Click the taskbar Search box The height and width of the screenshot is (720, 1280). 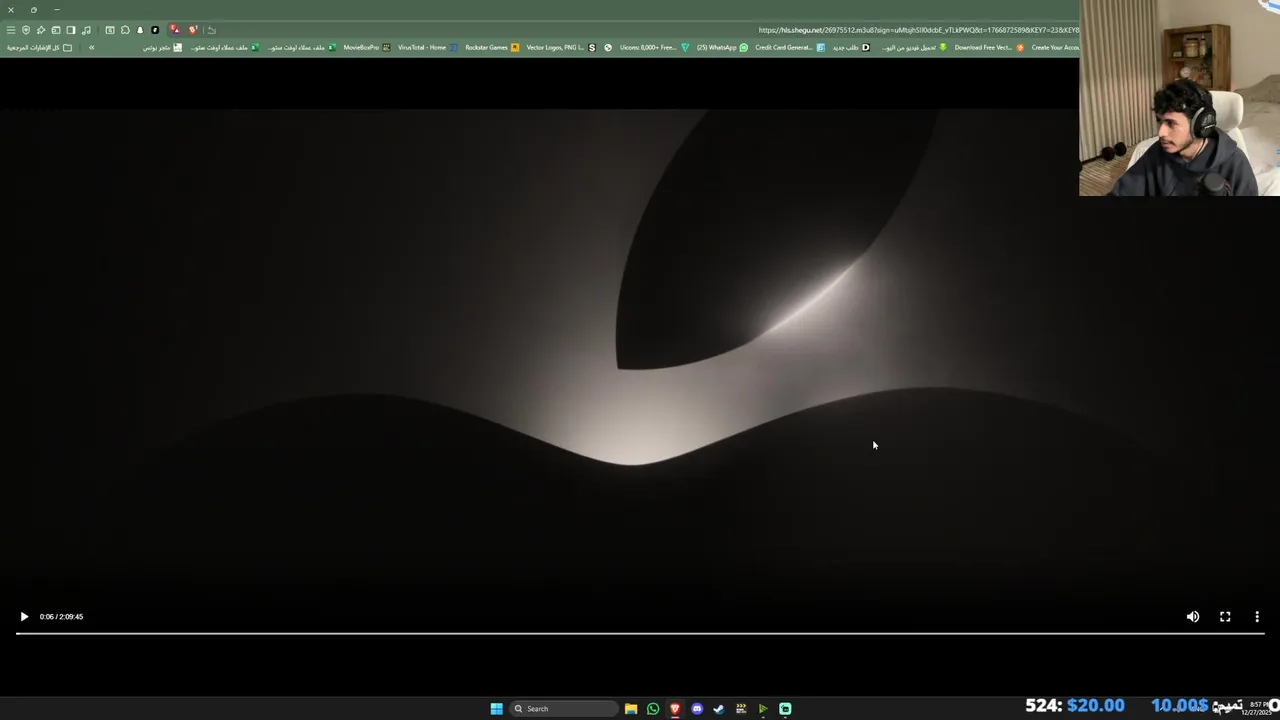coord(564,709)
